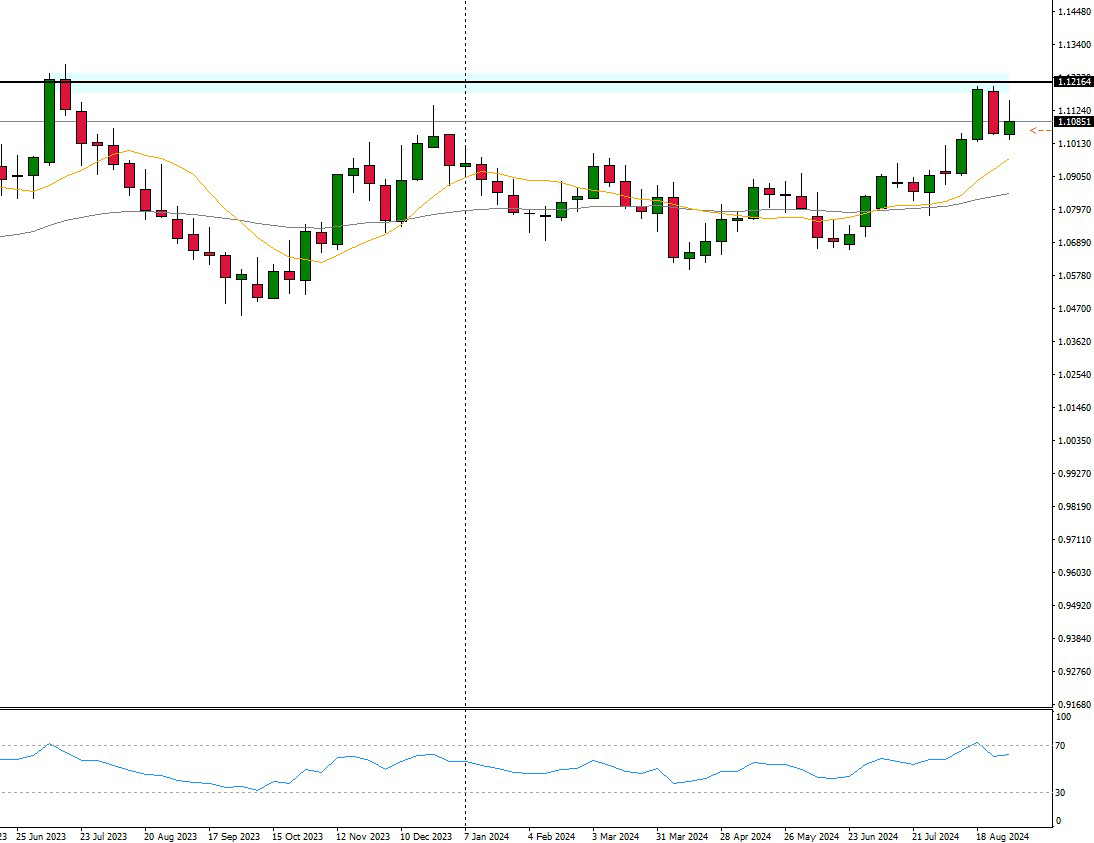Image resolution: width=1094 pixels, height=843 pixels.
Task: Click the 31 Mar 2024 date label
Action: click(680, 835)
